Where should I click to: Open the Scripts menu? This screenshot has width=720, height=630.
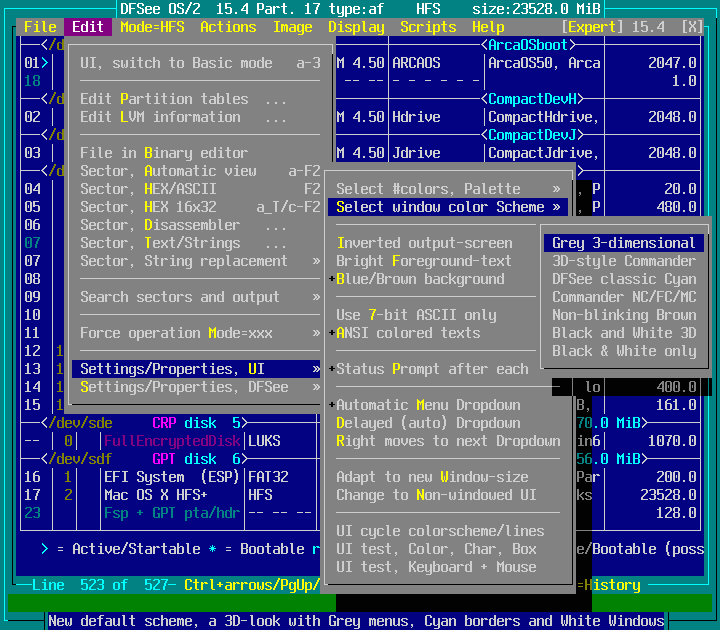point(428,27)
